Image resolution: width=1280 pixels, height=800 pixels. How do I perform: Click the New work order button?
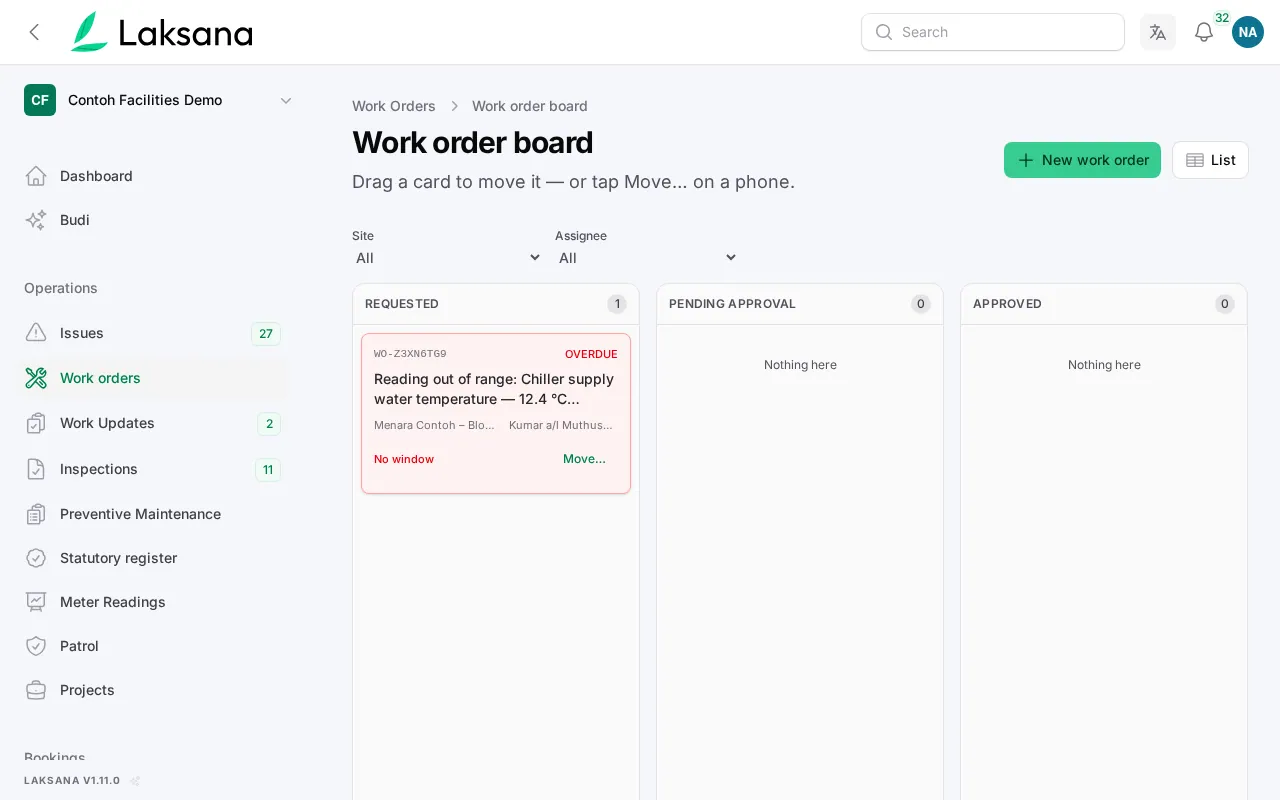pos(1082,160)
